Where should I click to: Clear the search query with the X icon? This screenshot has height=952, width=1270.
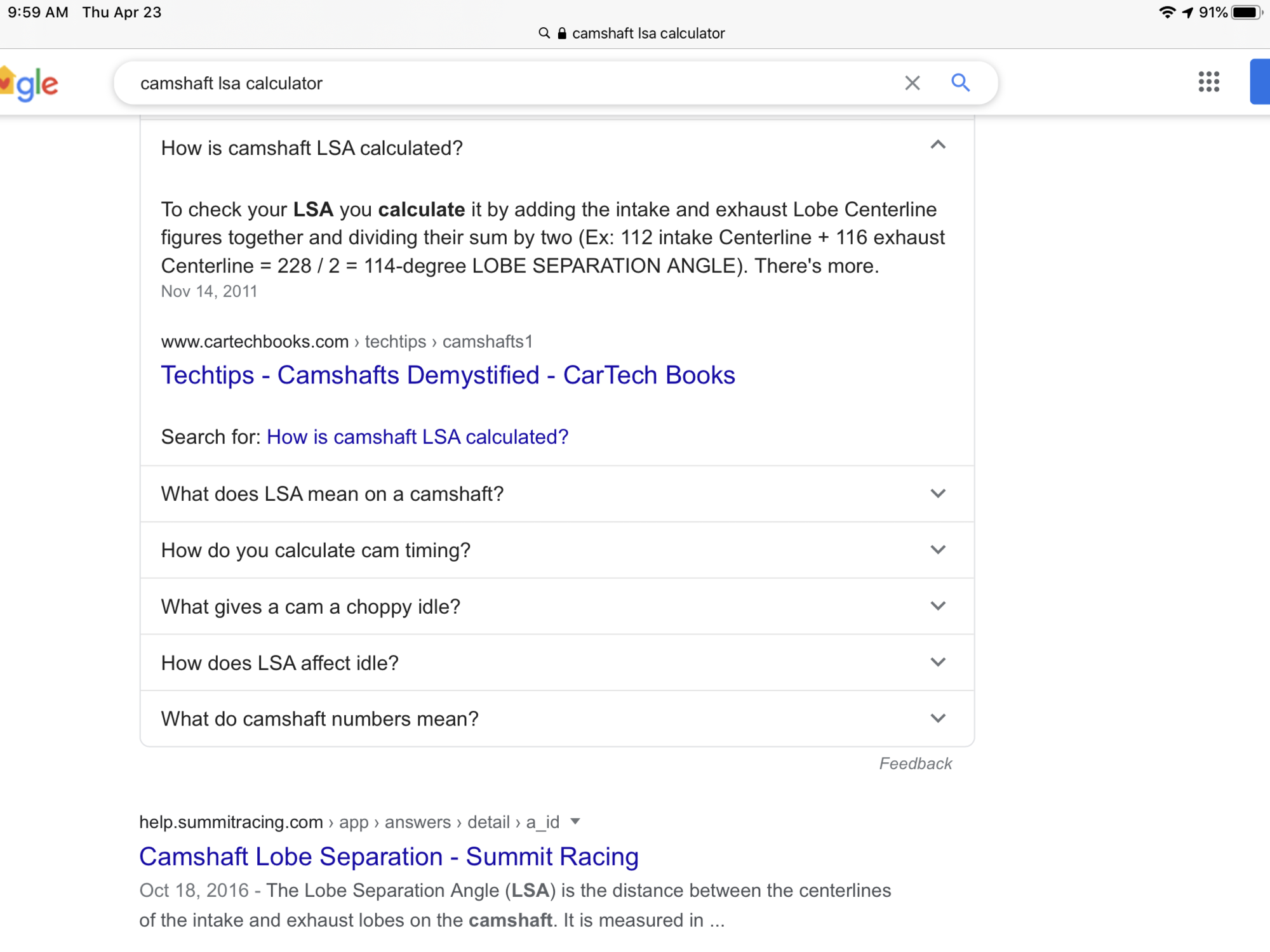(x=912, y=83)
